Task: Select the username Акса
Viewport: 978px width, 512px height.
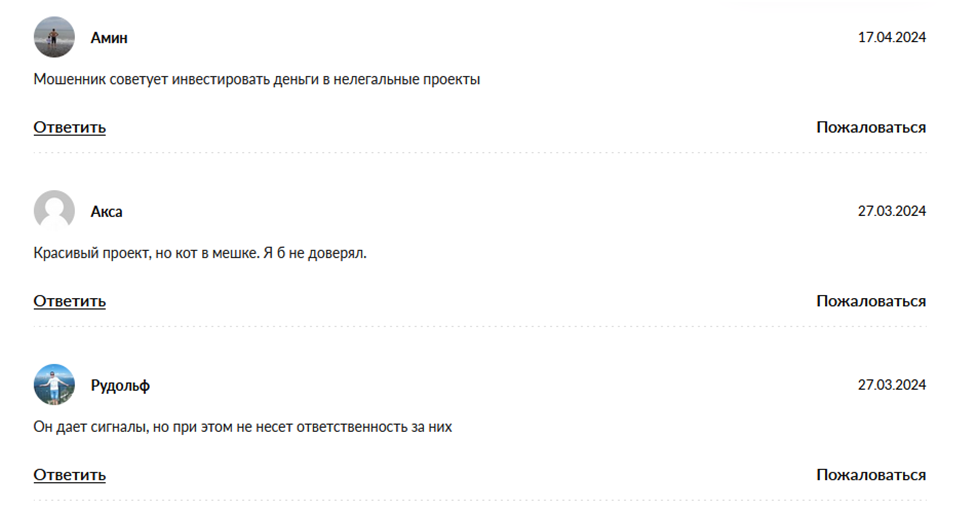Action: pos(107,212)
